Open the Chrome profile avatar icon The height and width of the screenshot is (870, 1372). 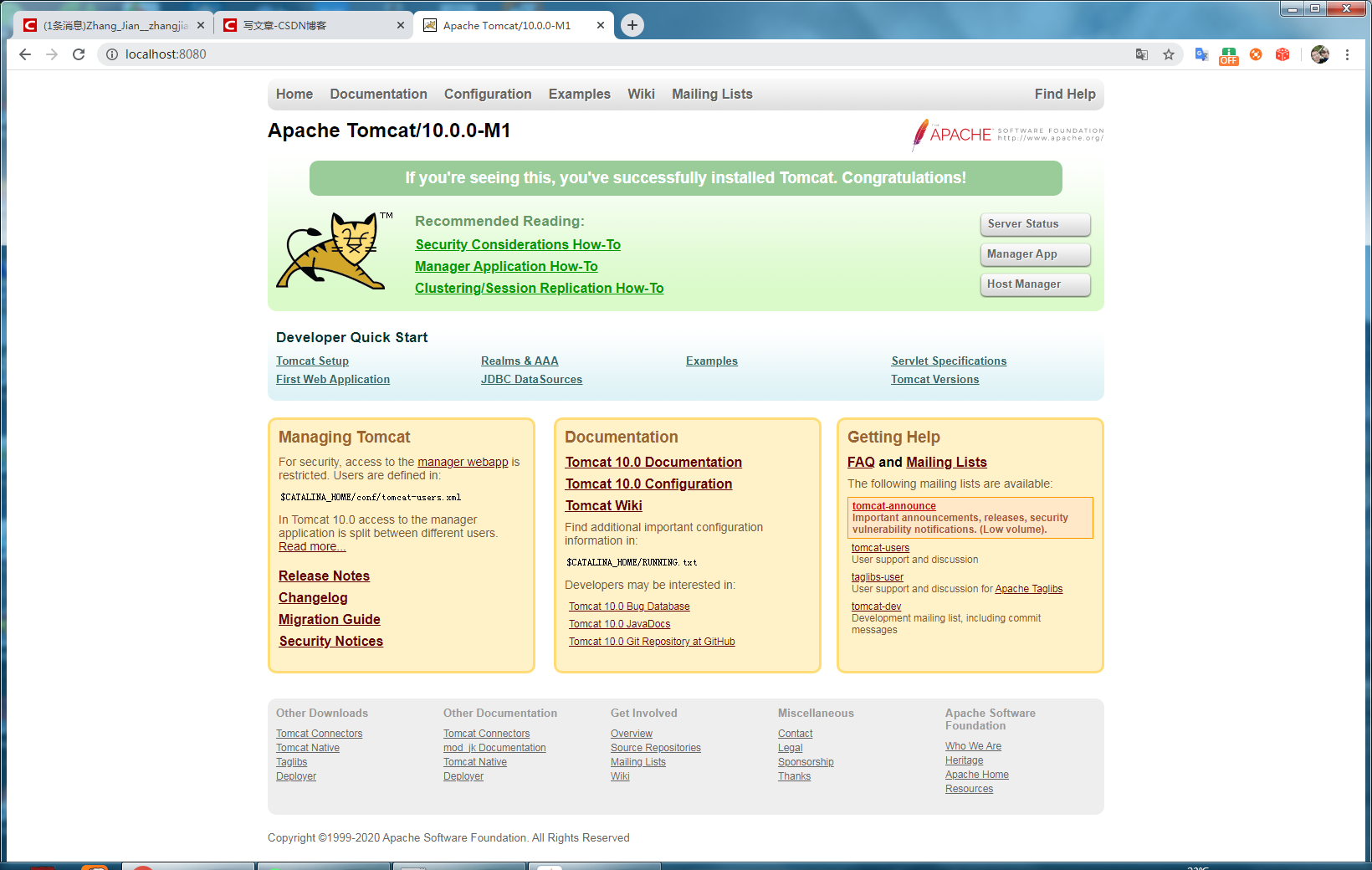click(1320, 54)
